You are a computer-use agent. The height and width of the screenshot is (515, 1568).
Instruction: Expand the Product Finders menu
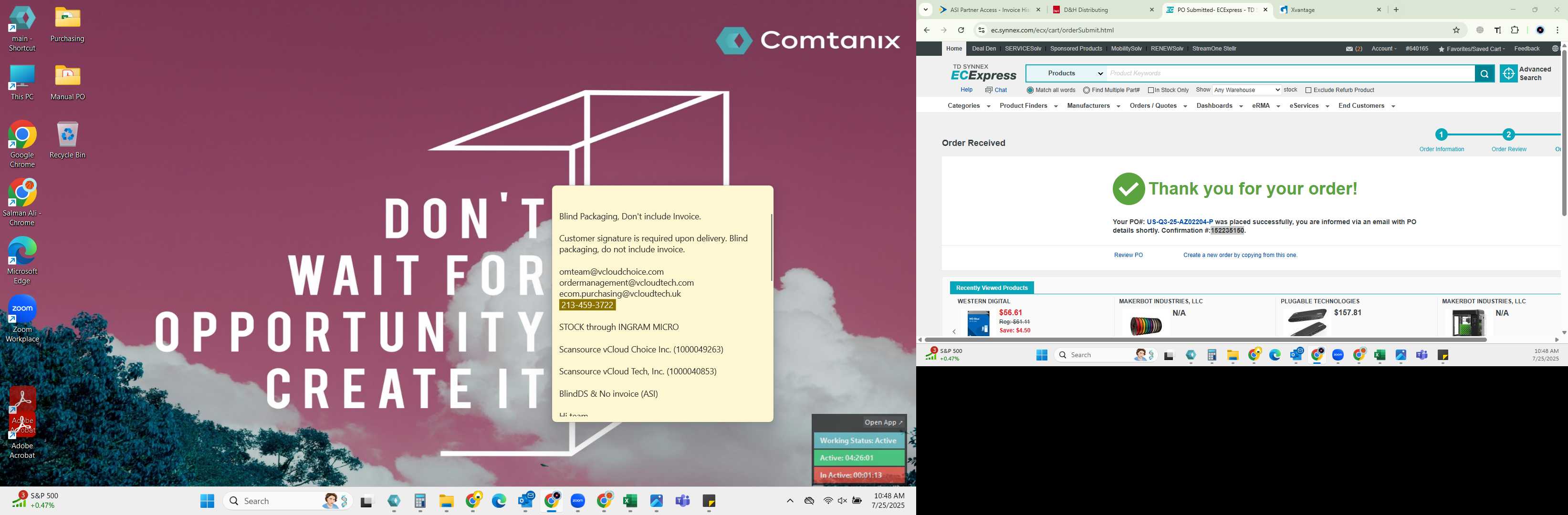[x=1029, y=106]
